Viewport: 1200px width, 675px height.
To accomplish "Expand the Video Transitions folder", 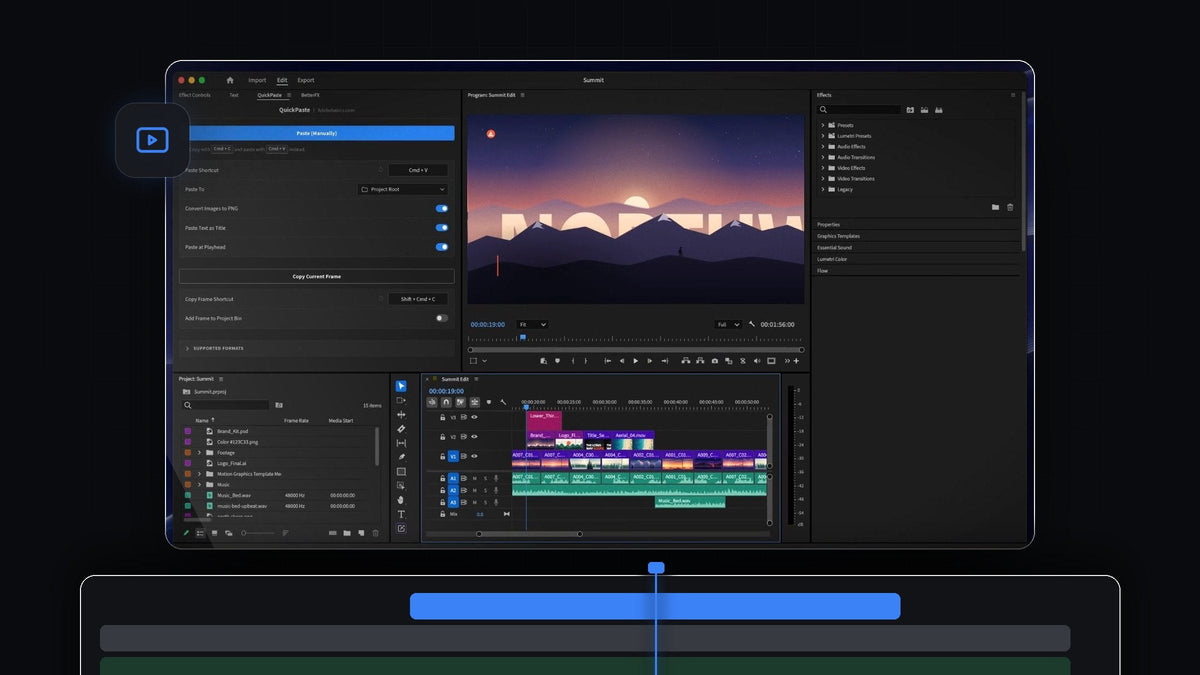I will (823, 179).
